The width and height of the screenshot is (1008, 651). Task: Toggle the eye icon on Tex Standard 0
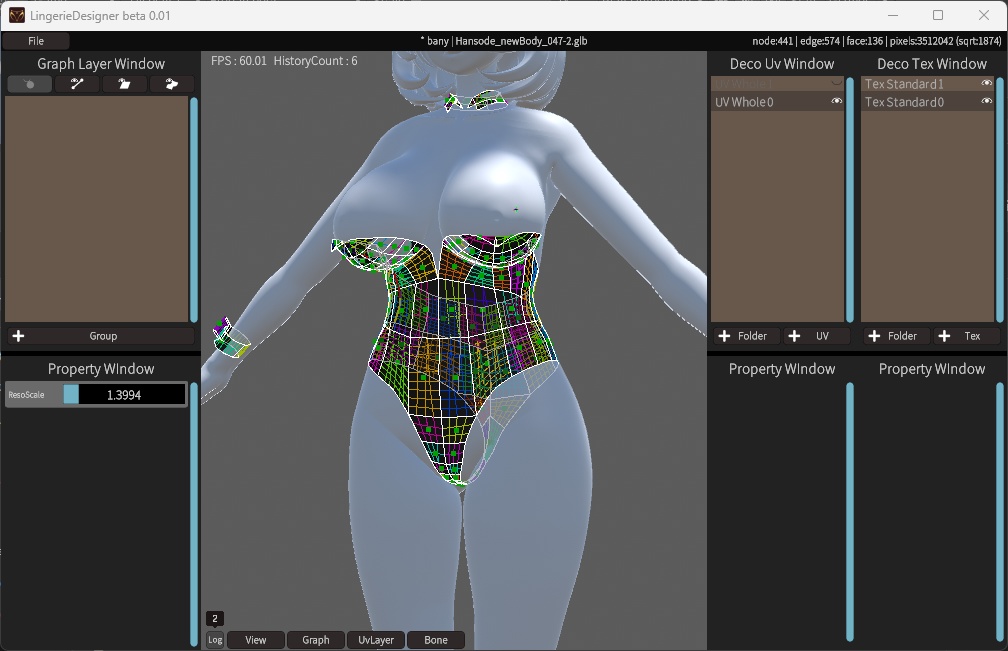click(989, 101)
